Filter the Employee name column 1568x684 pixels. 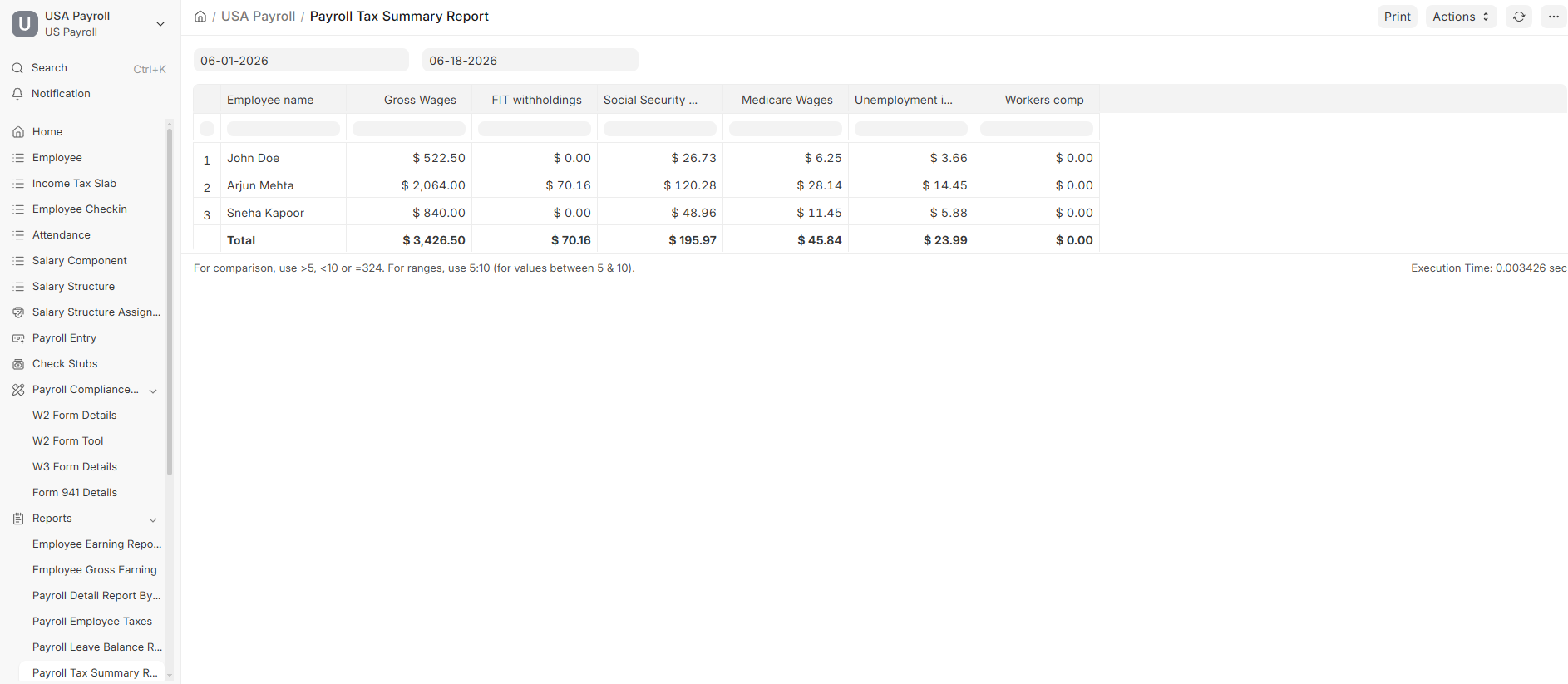pyautogui.click(x=284, y=129)
